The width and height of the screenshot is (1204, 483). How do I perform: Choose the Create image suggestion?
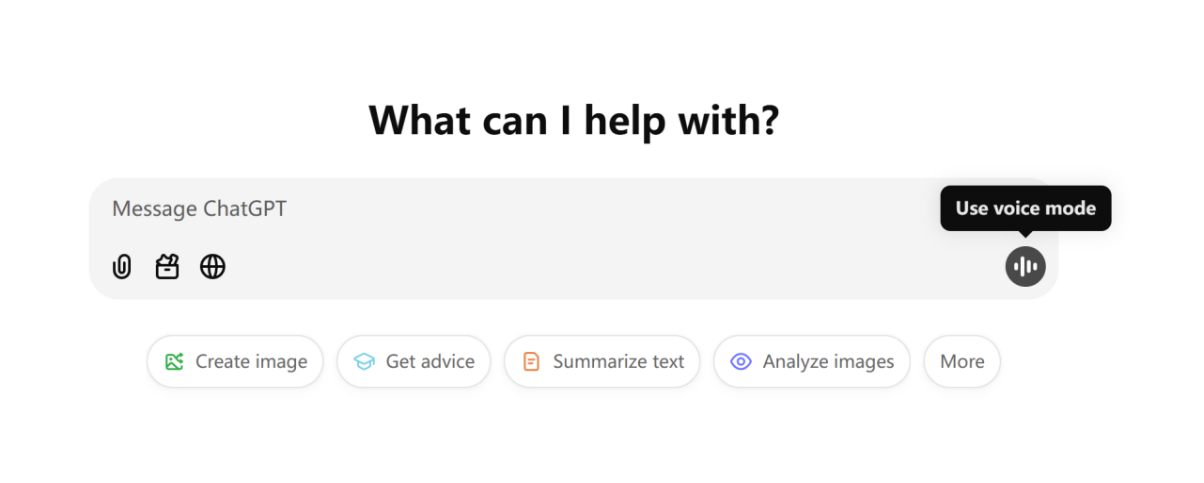pos(235,361)
